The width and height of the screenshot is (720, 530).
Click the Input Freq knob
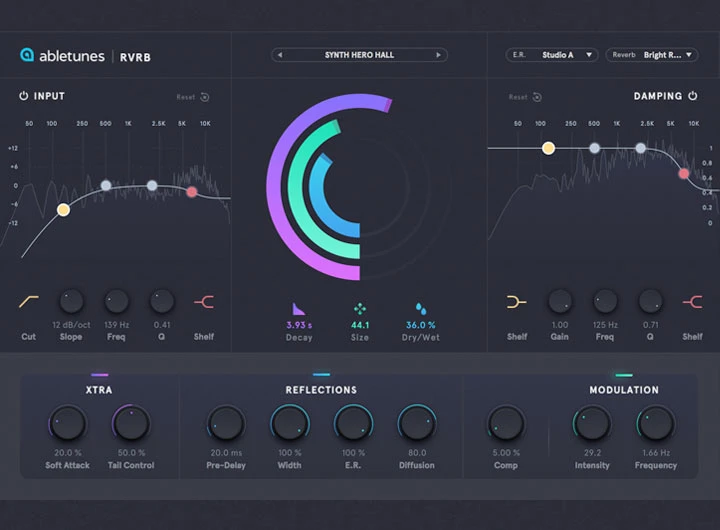click(117, 301)
